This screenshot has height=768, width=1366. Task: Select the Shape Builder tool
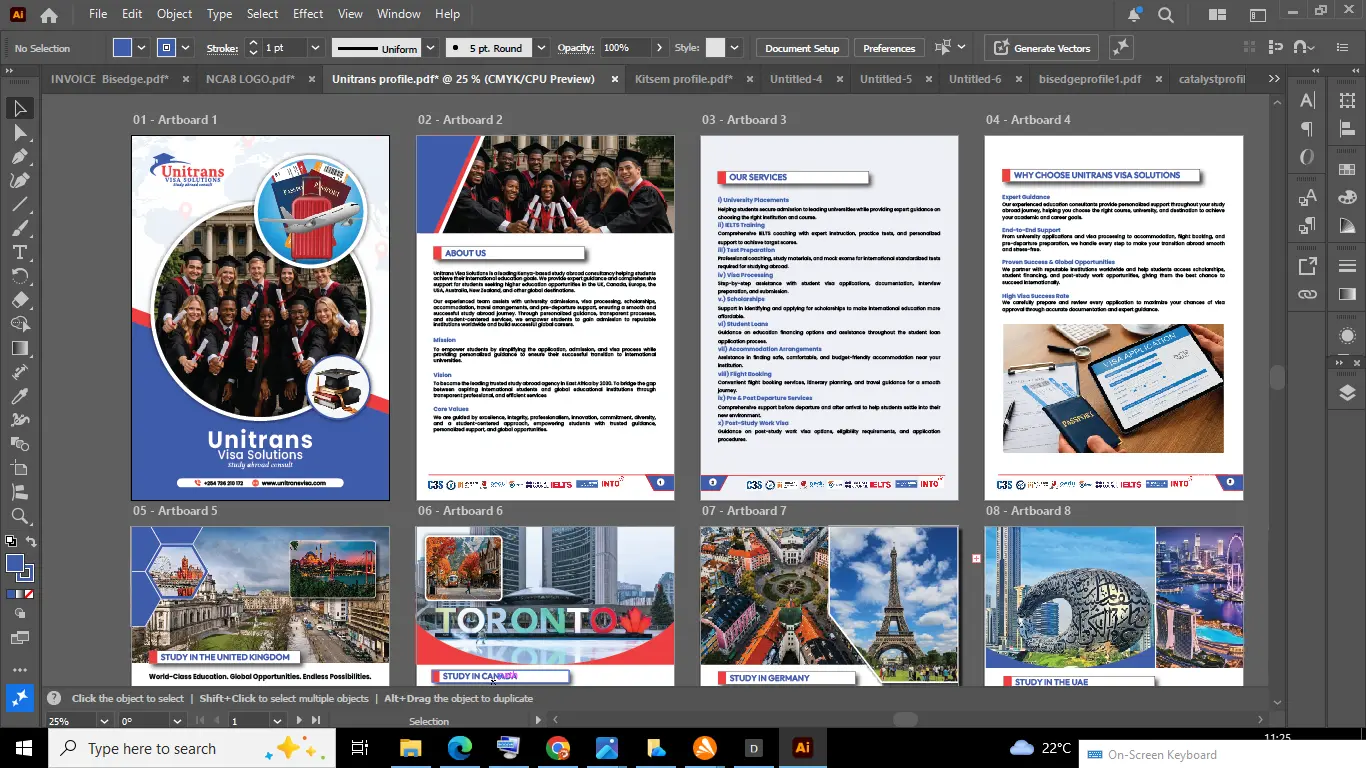click(20, 324)
